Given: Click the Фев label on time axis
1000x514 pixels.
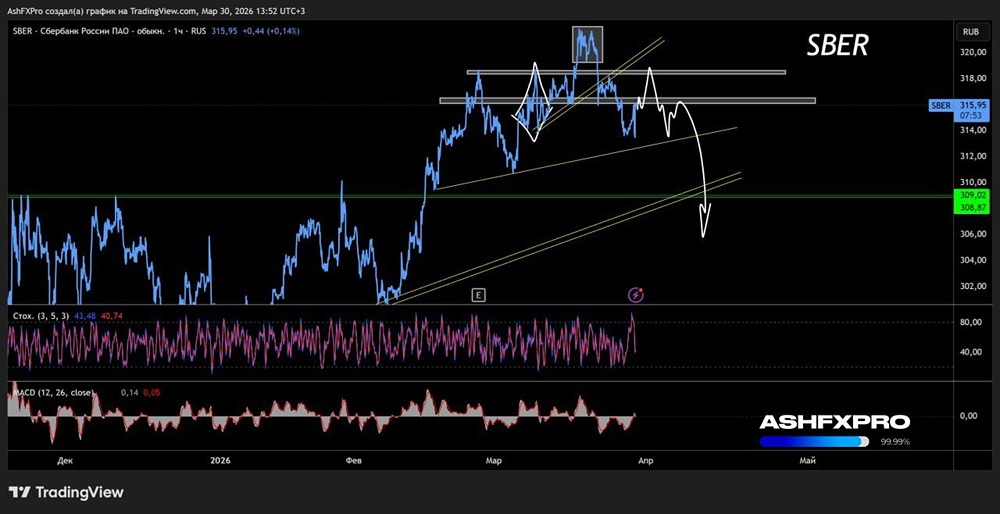Looking at the screenshot, I should 353,460.
